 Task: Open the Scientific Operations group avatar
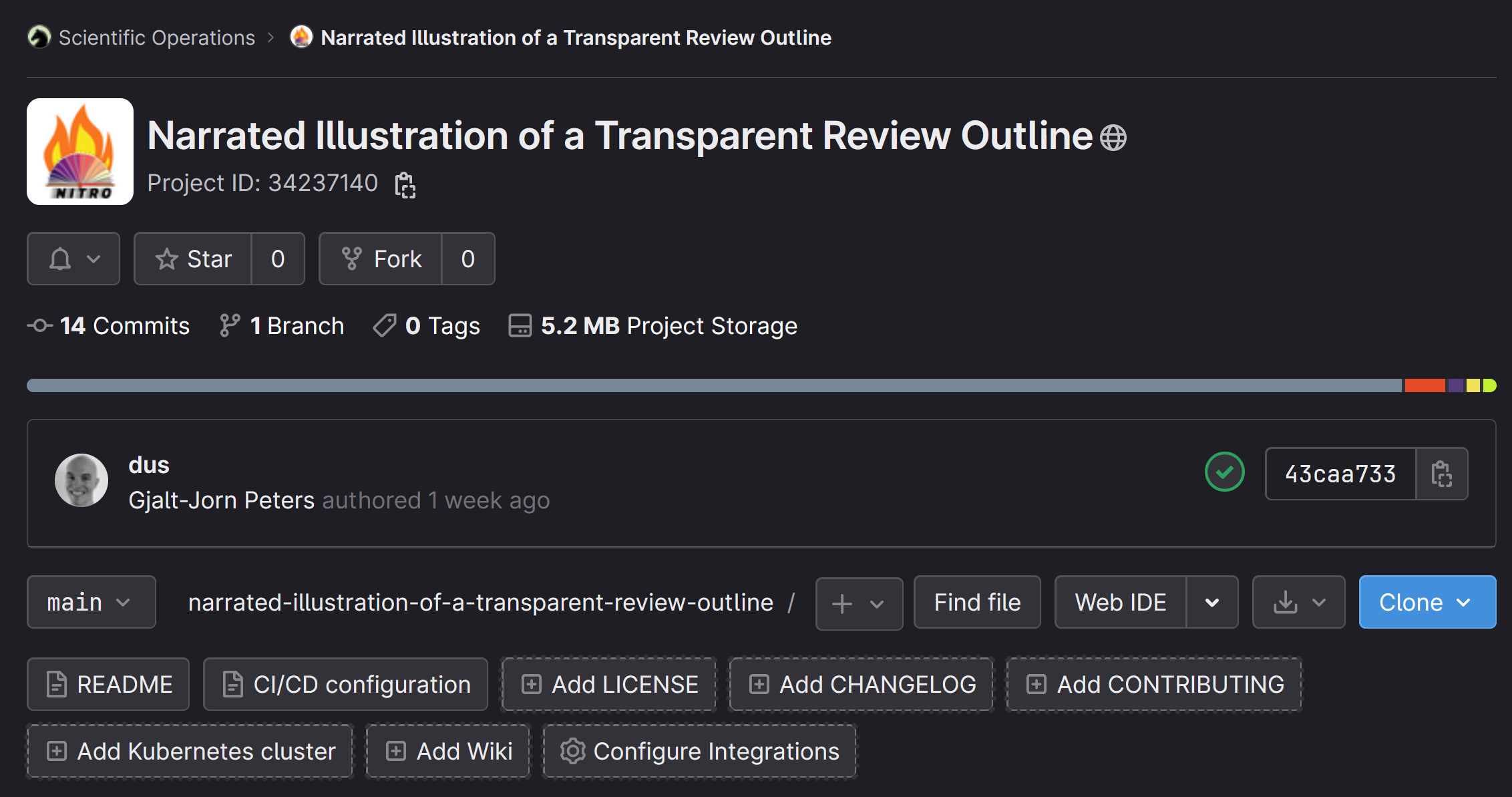pos(39,37)
